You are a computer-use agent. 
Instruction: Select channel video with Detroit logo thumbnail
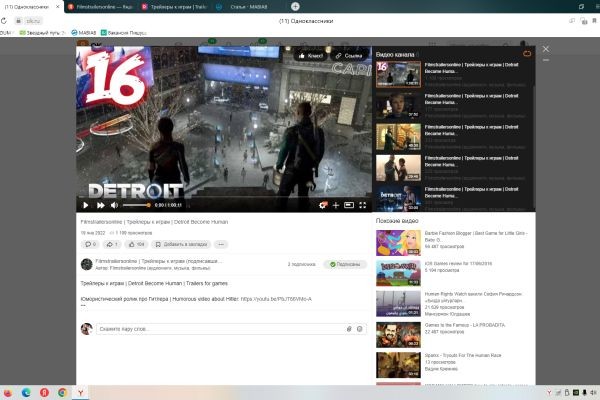tap(398, 198)
